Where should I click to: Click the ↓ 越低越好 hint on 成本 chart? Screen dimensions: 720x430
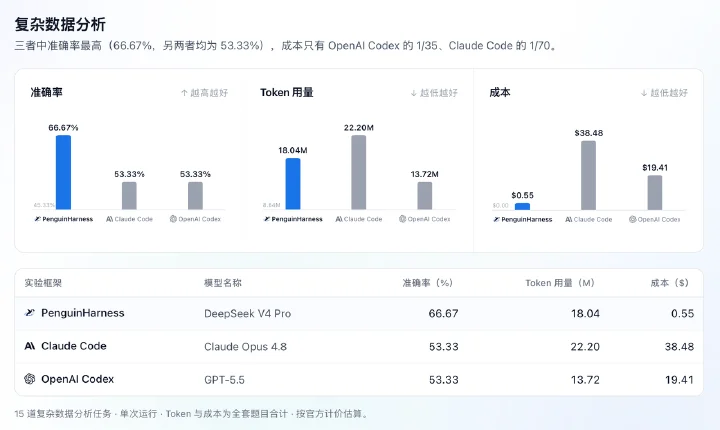click(664, 93)
